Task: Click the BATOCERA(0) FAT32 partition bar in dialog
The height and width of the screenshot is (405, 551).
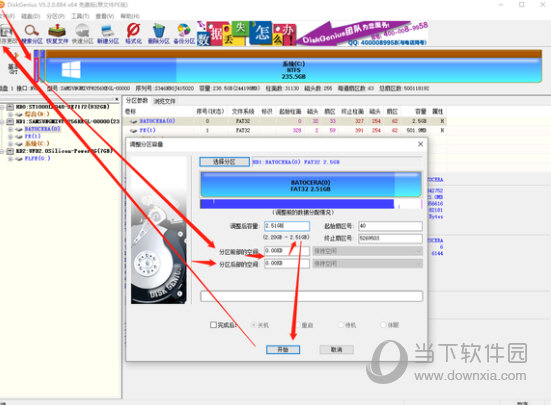Action: 311,185
